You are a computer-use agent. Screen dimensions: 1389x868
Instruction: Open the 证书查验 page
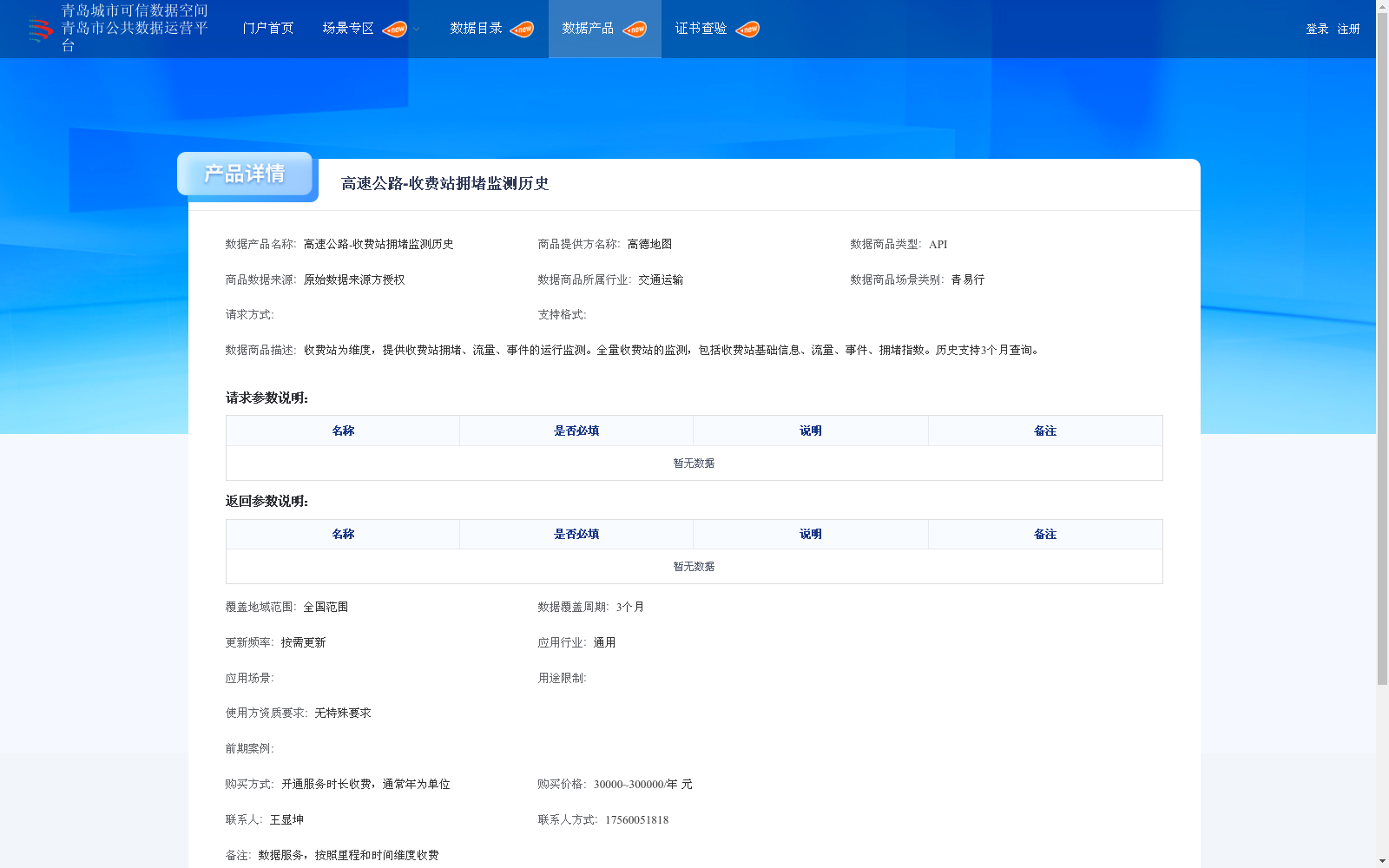tap(702, 29)
